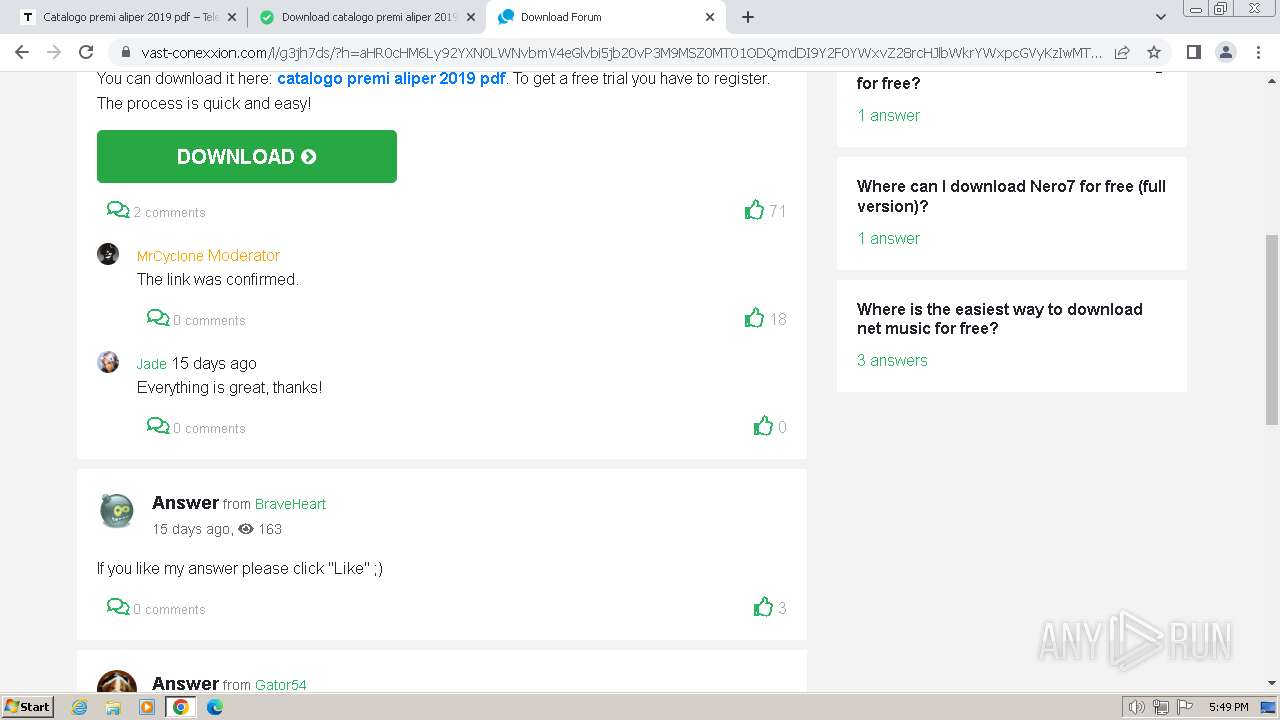View MrCyclone's avatar

coord(108,254)
